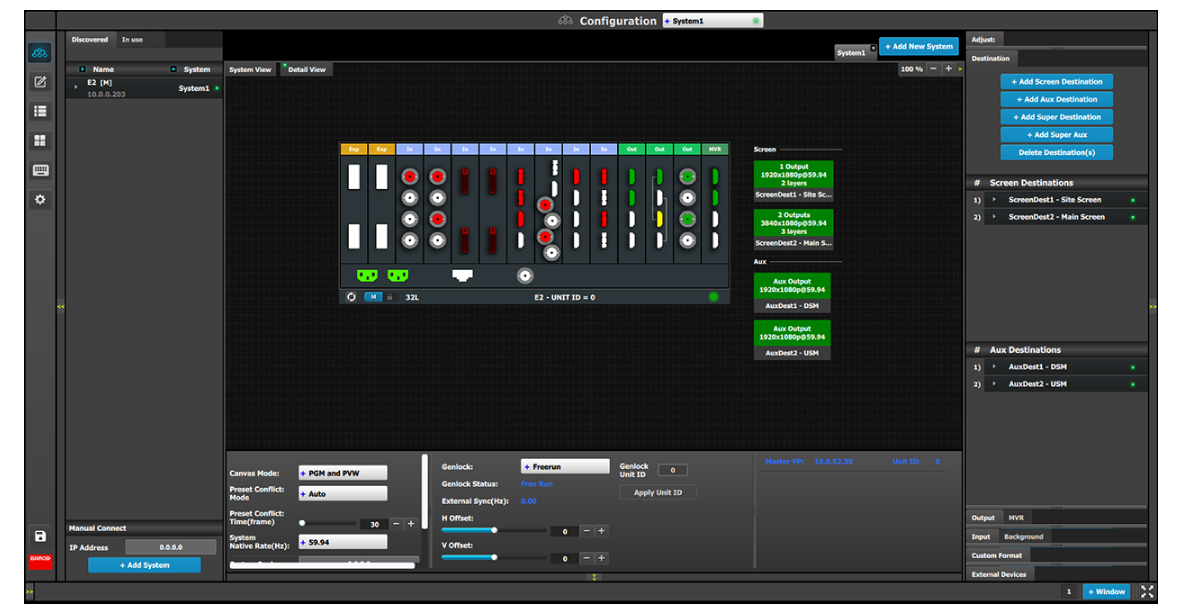Switch to System View tab
The height and width of the screenshot is (610, 1181).
click(250, 69)
